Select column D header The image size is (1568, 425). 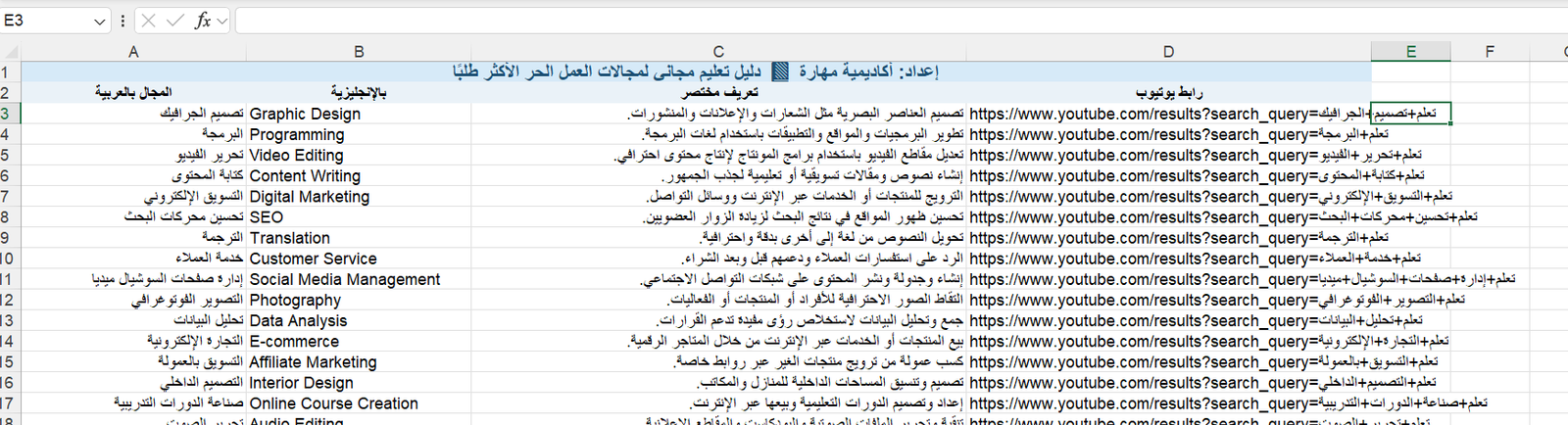(1168, 52)
